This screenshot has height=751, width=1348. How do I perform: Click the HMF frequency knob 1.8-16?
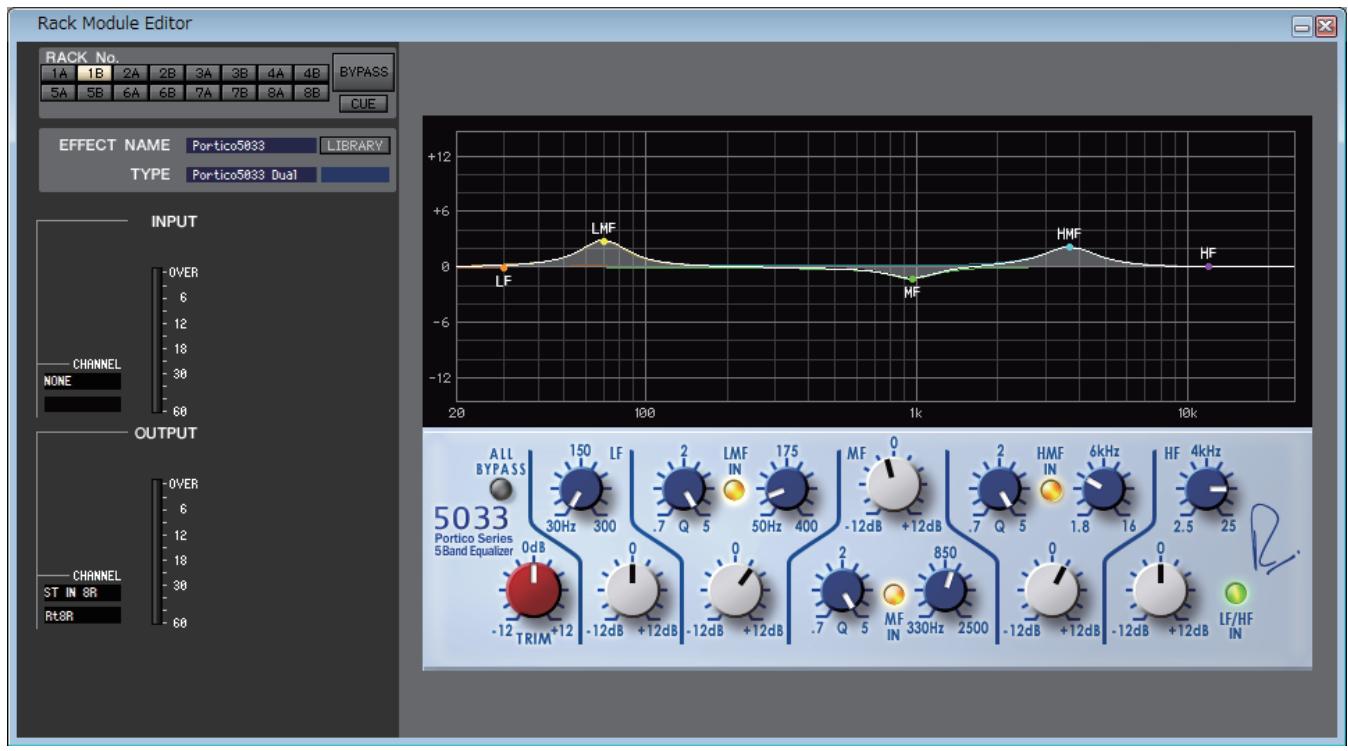1103,490
